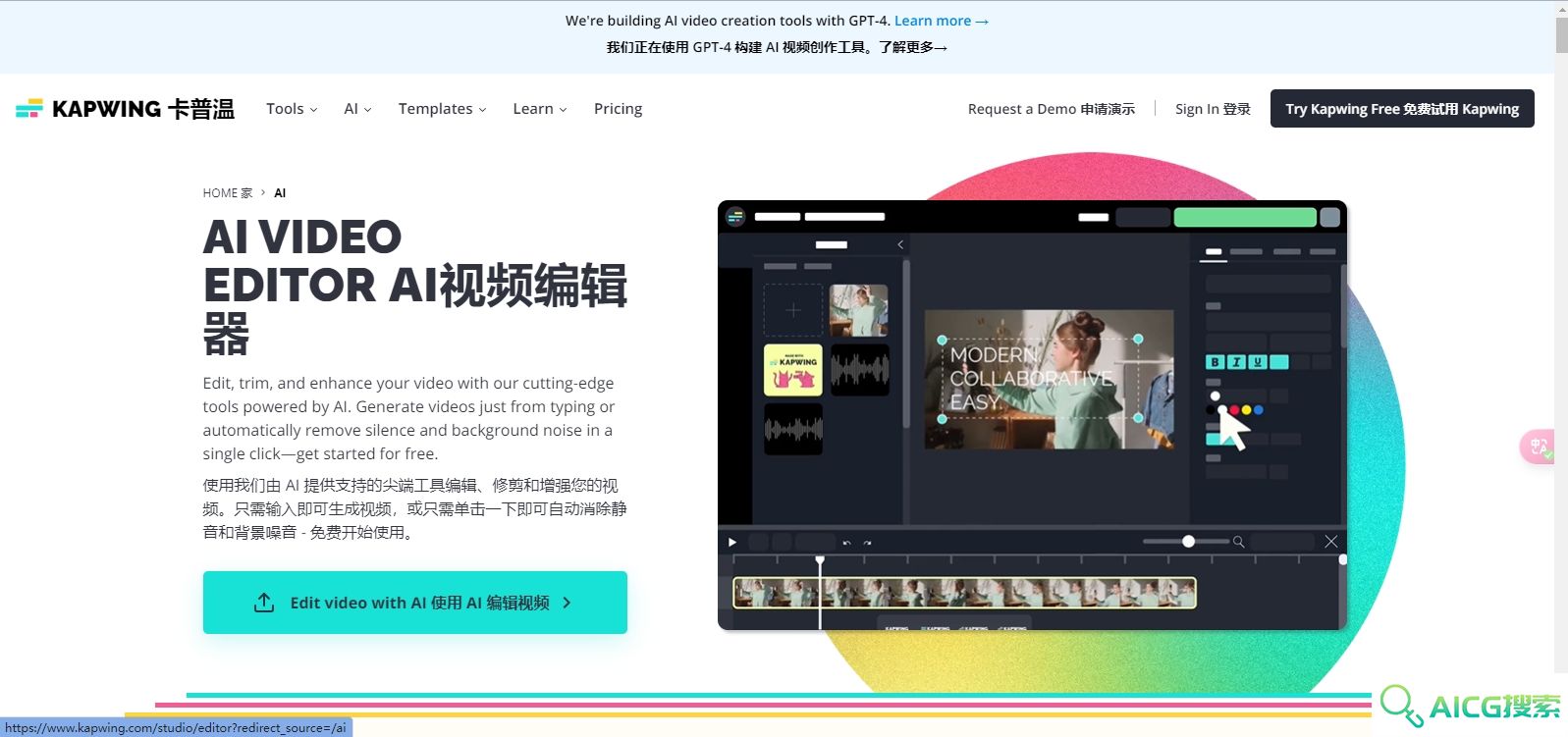1568x737 pixels.
Task: Click the green export button in preview
Action: (1244, 217)
